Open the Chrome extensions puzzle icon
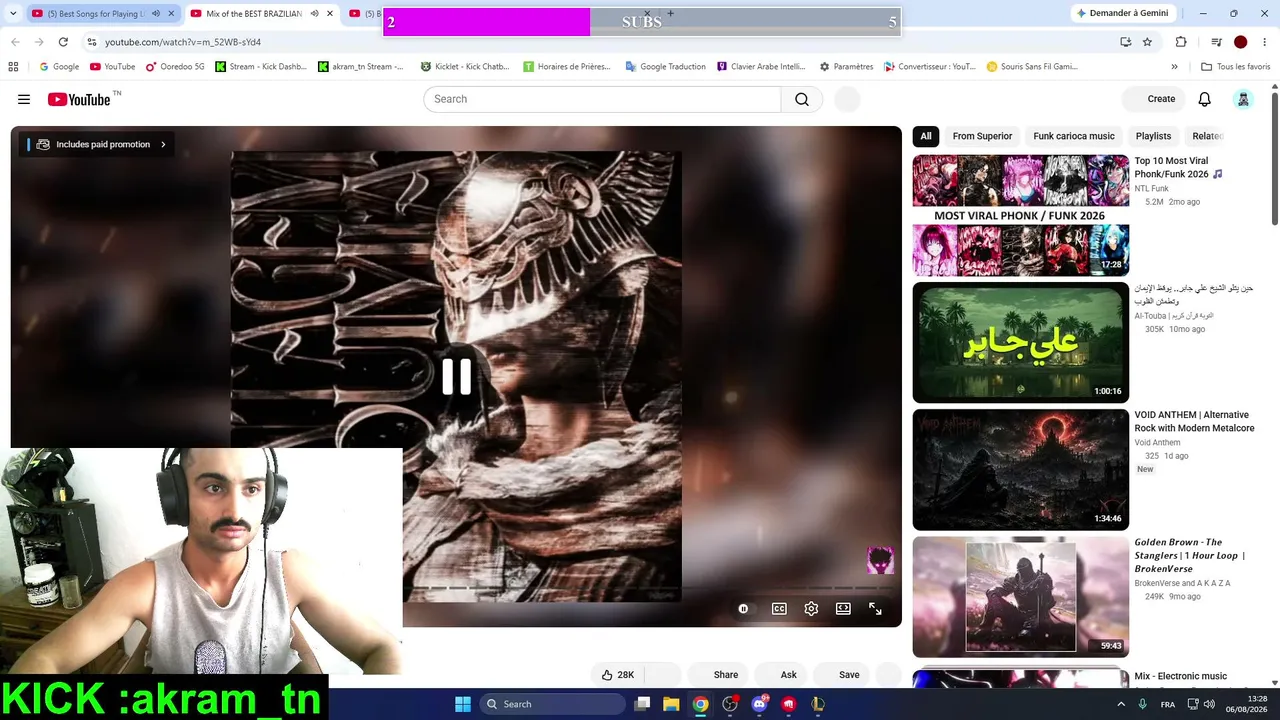1280x720 pixels. [1181, 42]
